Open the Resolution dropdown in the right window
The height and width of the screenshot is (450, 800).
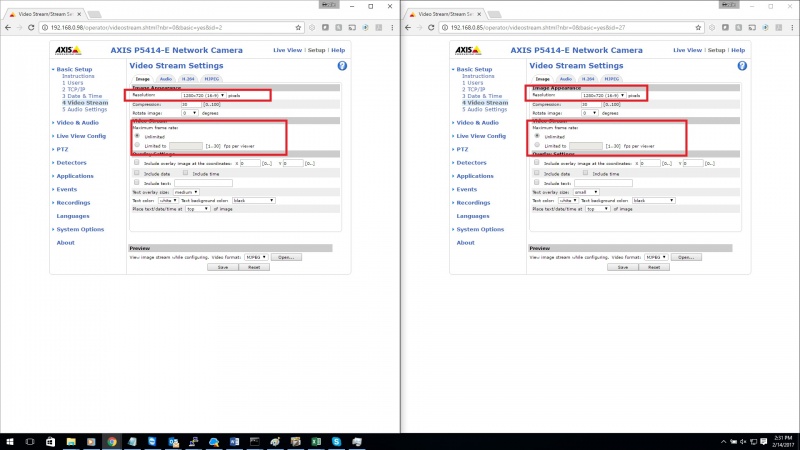tap(603, 95)
